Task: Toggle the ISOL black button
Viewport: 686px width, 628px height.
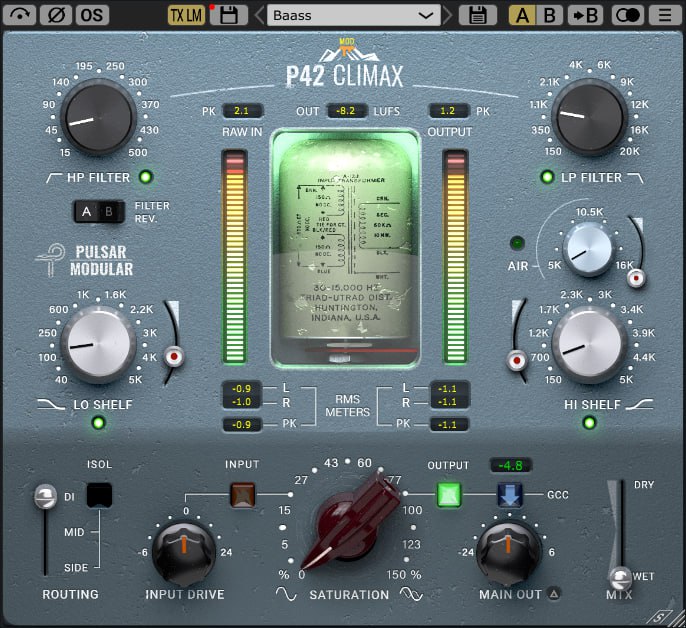Action: point(99,495)
